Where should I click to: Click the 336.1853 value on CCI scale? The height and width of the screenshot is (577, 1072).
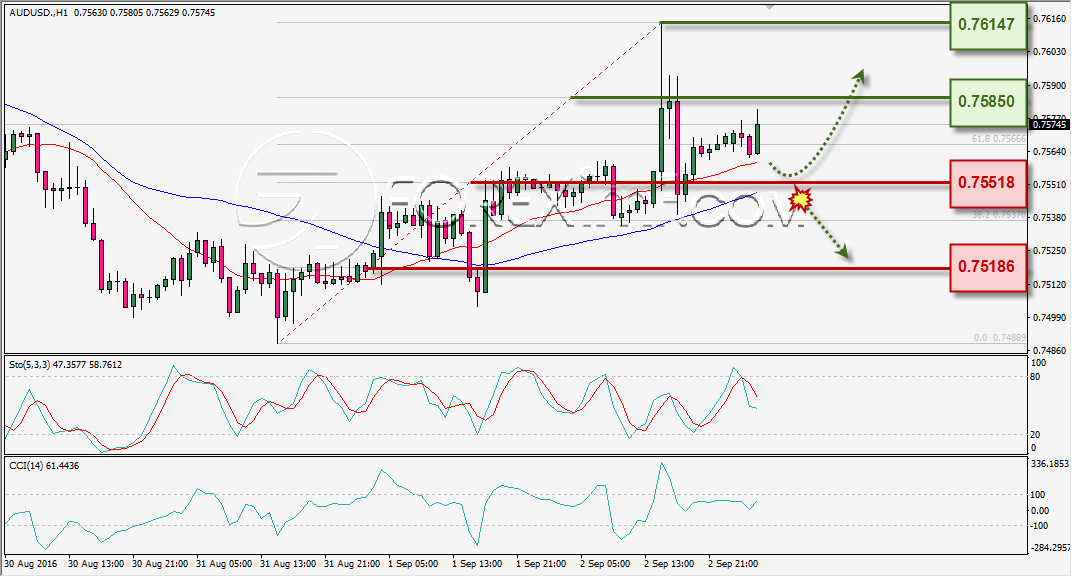pyautogui.click(x=1049, y=464)
